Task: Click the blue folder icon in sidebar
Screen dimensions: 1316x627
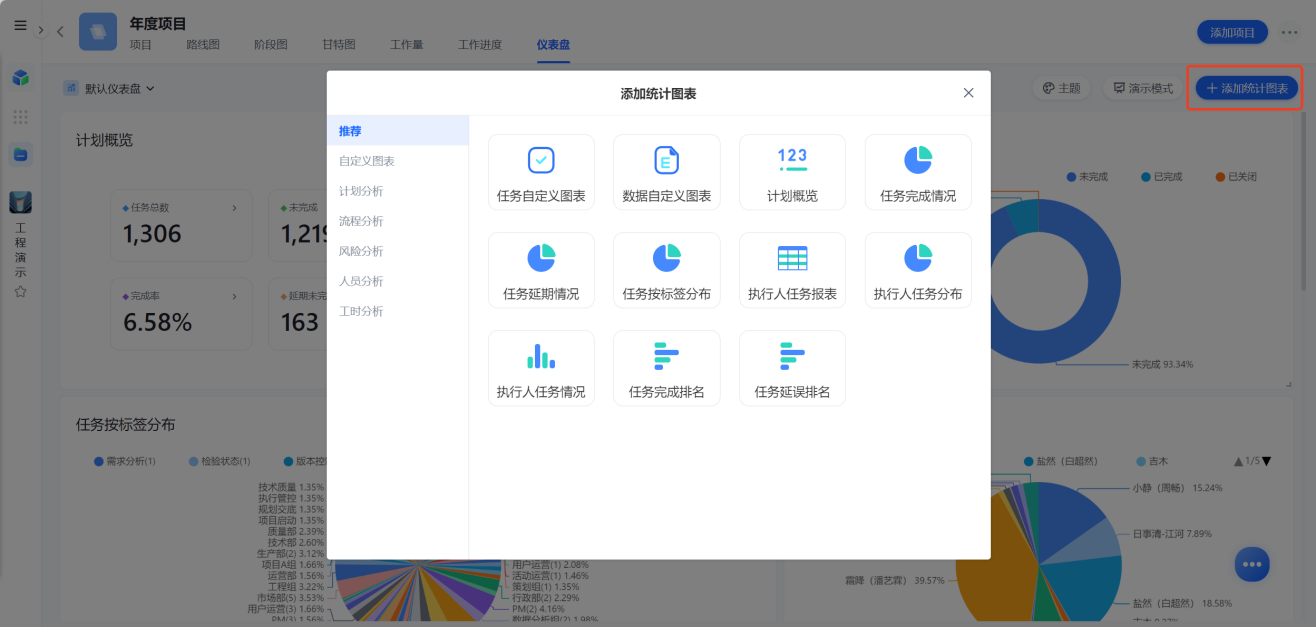Action: point(21,155)
